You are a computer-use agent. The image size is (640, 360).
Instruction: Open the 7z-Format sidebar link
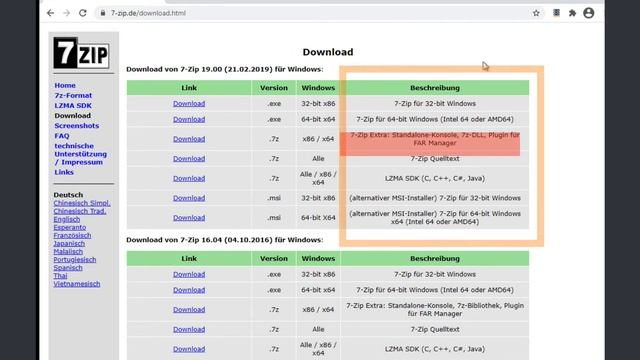pos(73,96)
